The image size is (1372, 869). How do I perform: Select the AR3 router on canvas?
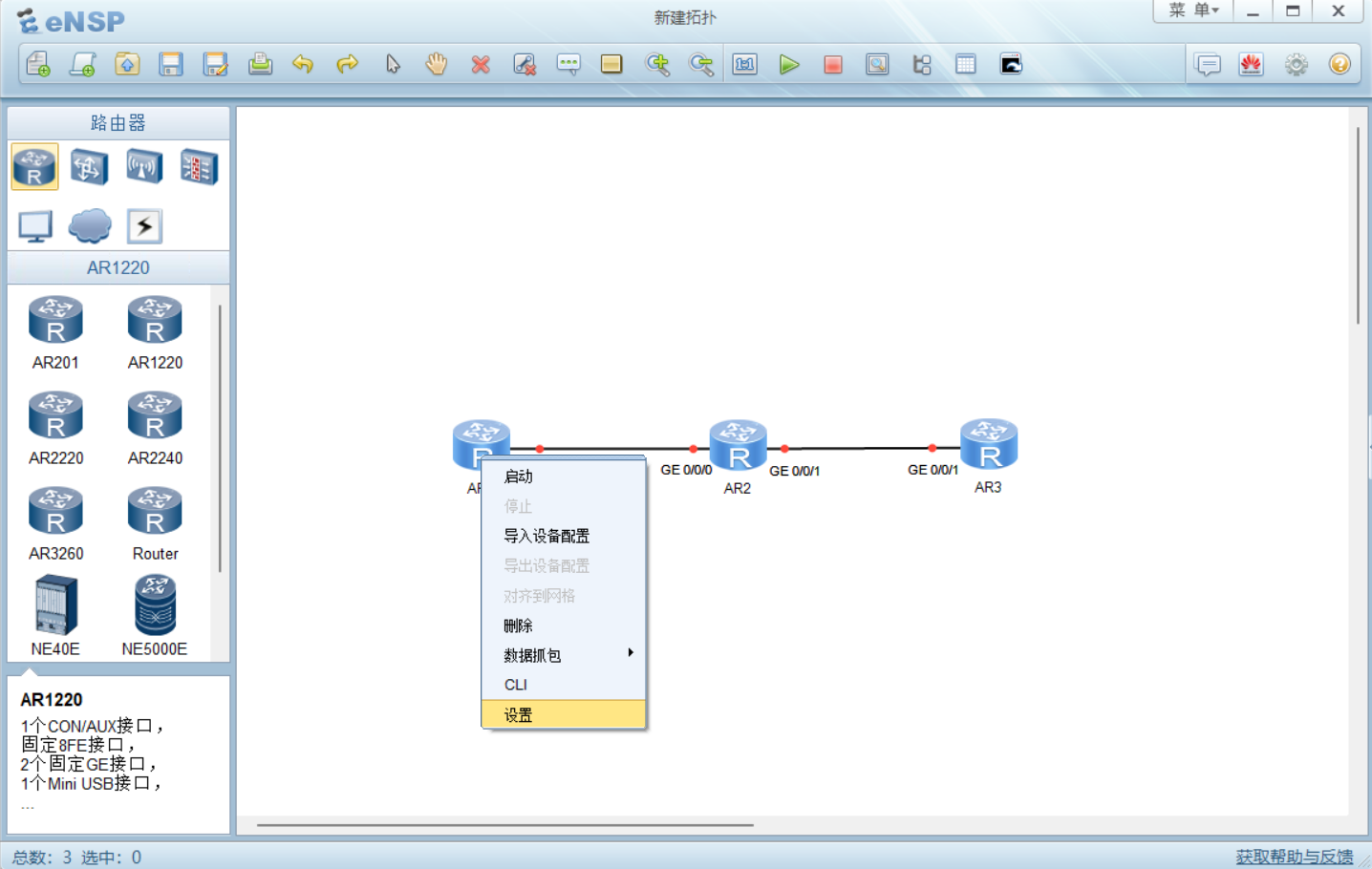[989, 444]
